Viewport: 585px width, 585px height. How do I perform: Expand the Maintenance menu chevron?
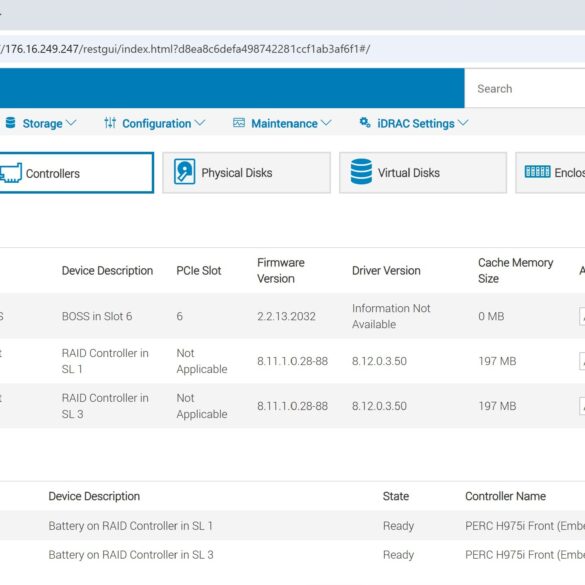tap(326, 123)
